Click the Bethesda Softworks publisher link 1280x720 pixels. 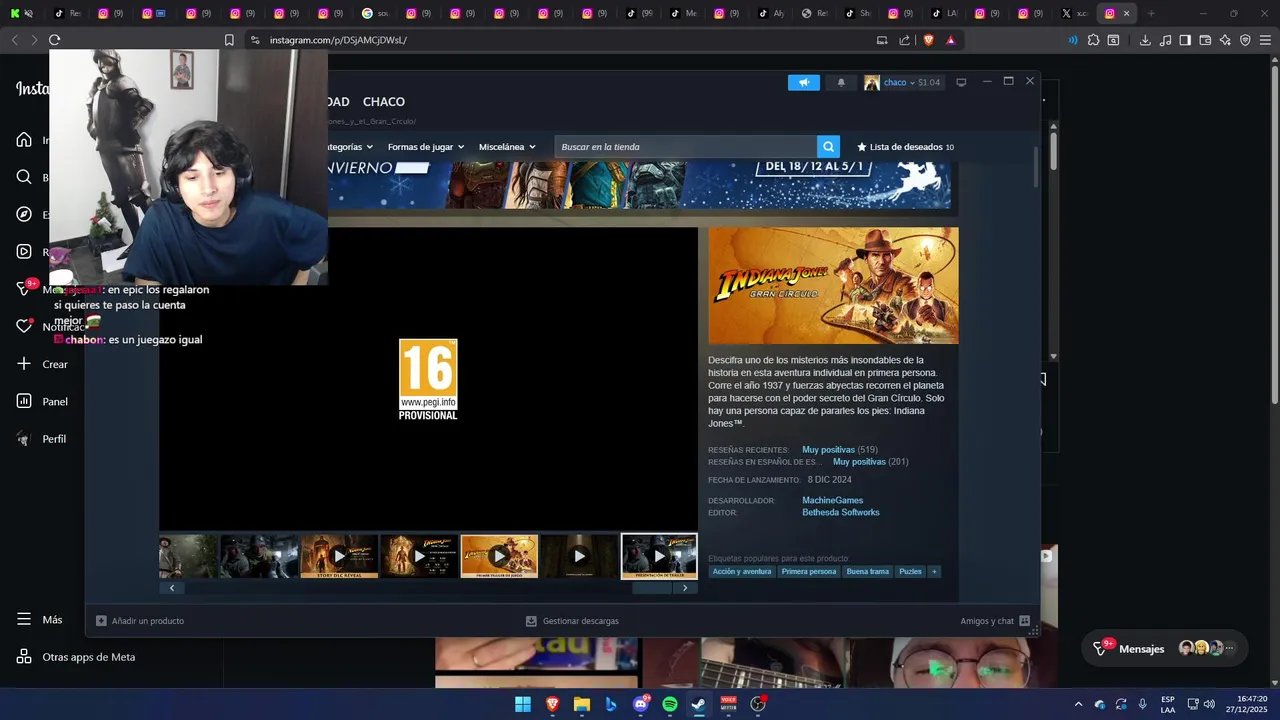[x=841, y=512]
